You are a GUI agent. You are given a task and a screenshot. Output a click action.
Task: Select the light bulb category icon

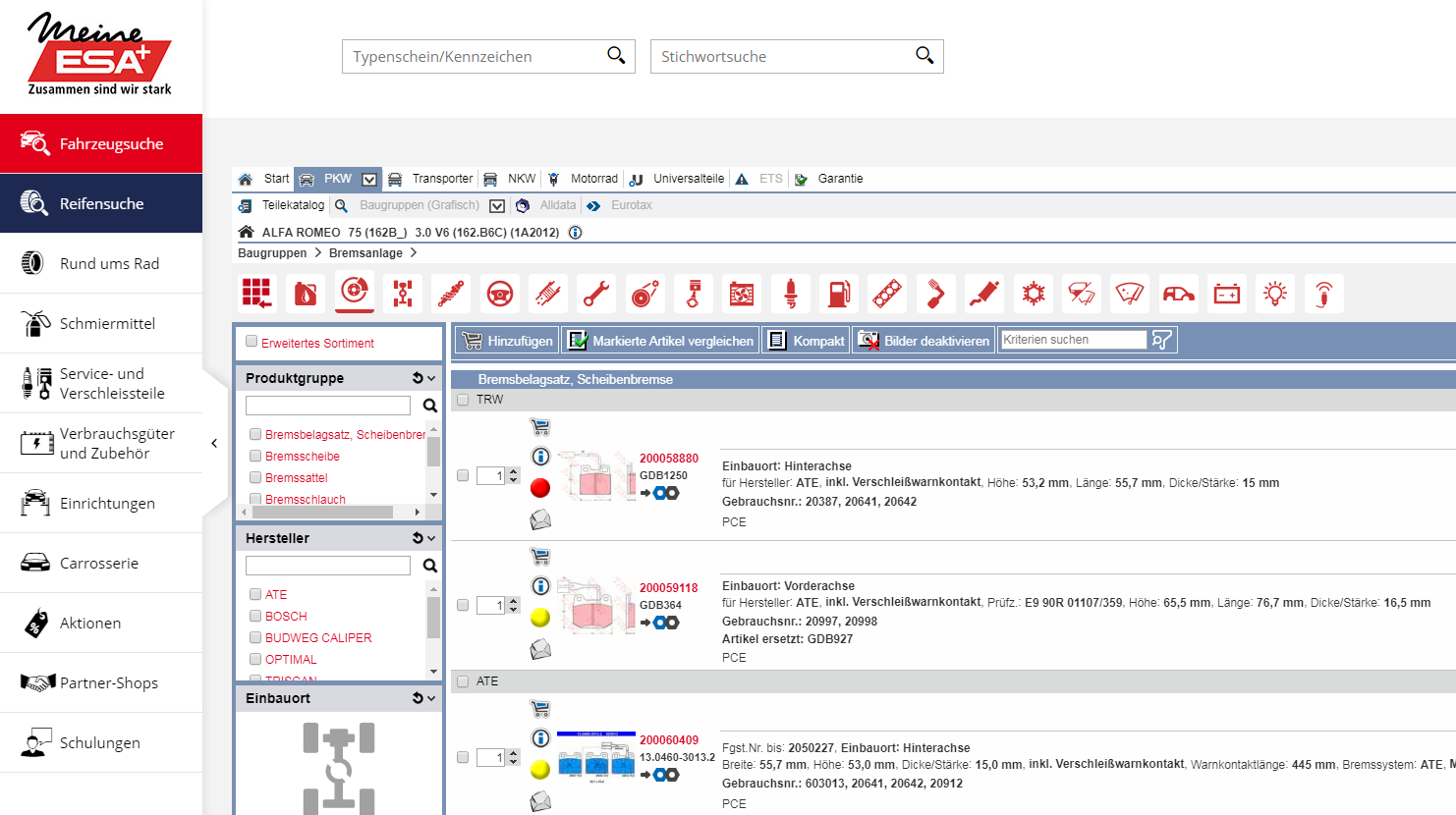pyautogui.click(x=1275, y=294)
